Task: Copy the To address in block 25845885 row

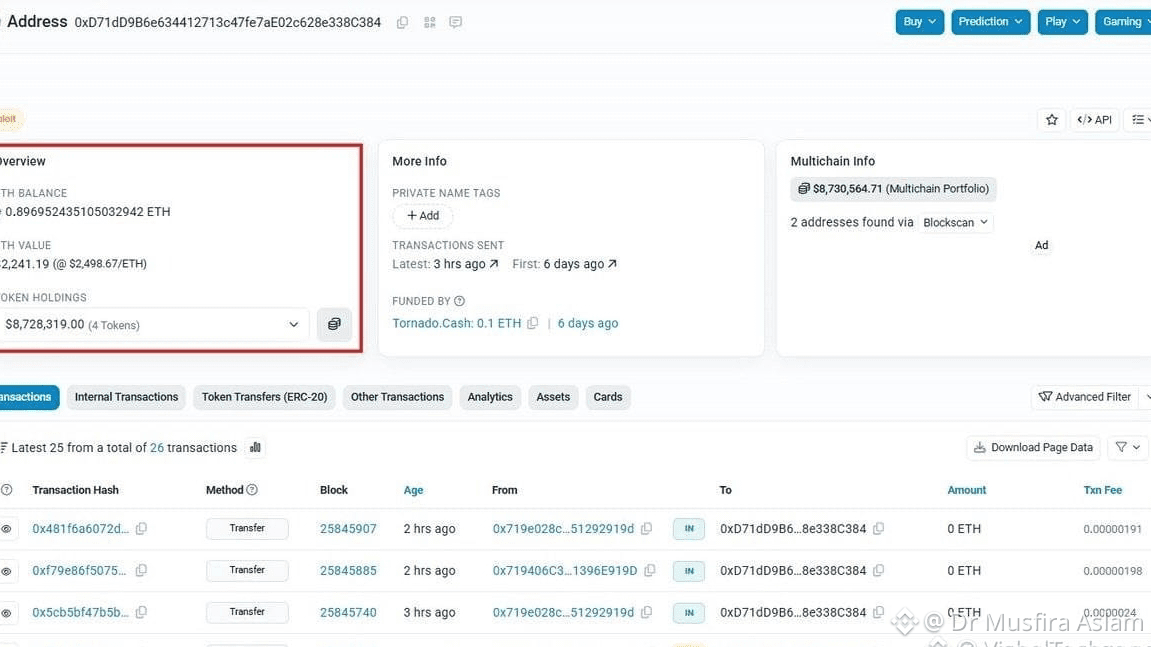Action: (879, 571)
